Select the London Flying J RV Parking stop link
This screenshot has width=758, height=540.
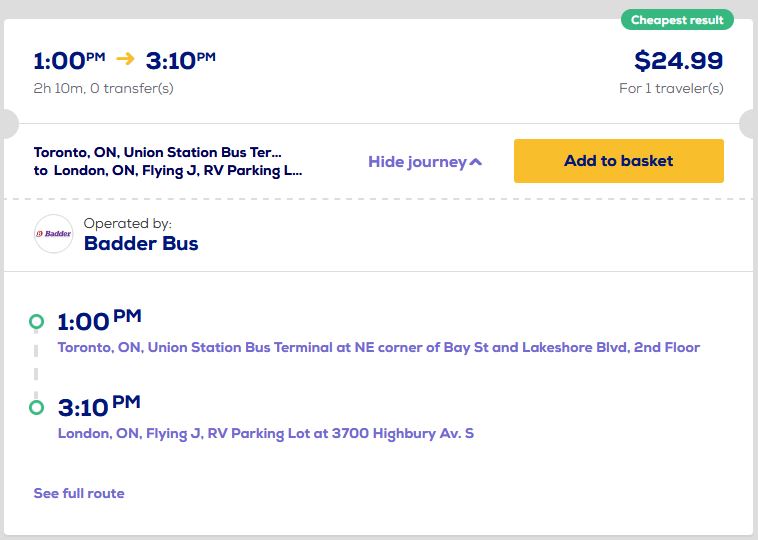(265, 434)
